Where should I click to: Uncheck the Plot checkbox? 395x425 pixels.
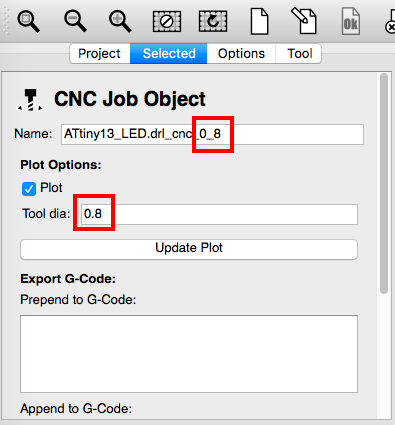click(x=29, y=189)
